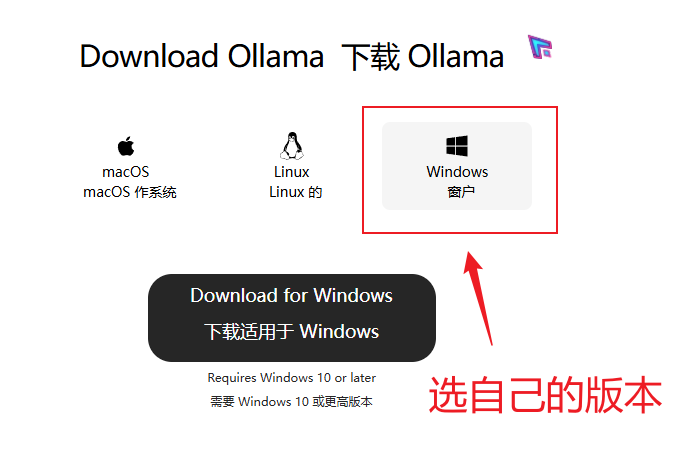
Task: Click the red rectangle border around Windows
Action: coord(460,107)
